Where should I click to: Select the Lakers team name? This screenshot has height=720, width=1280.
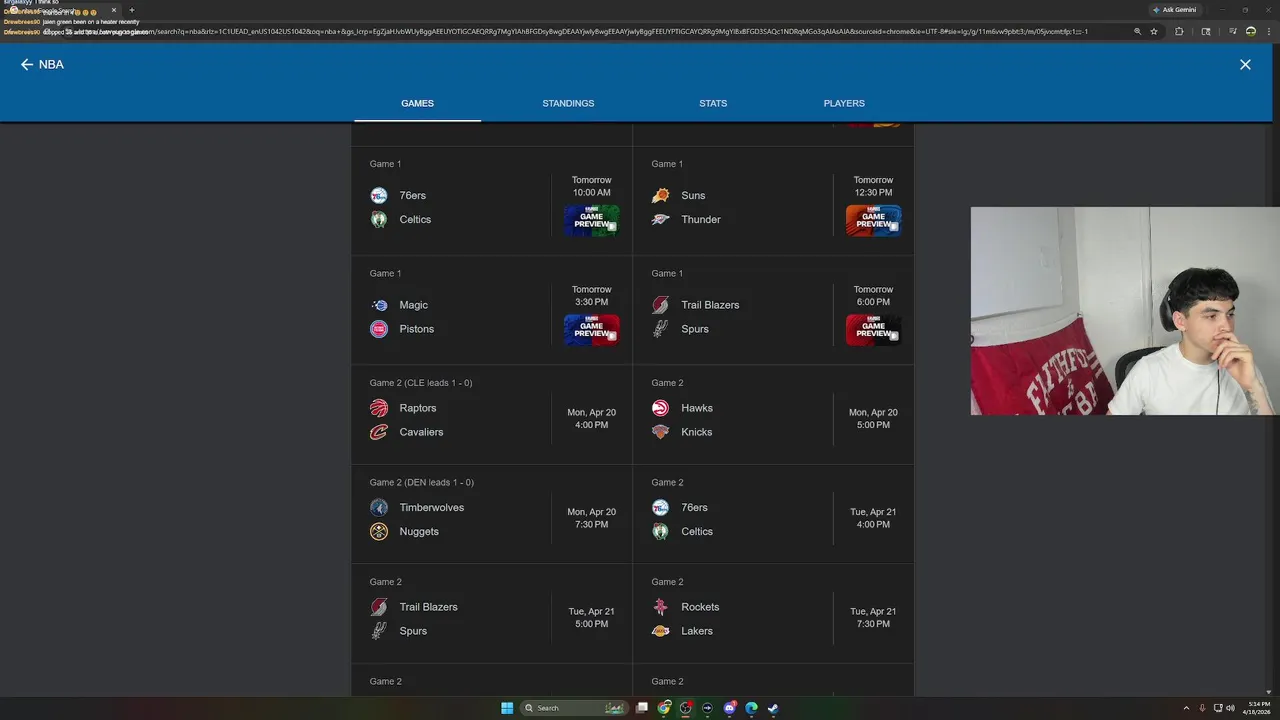[697, 631]
